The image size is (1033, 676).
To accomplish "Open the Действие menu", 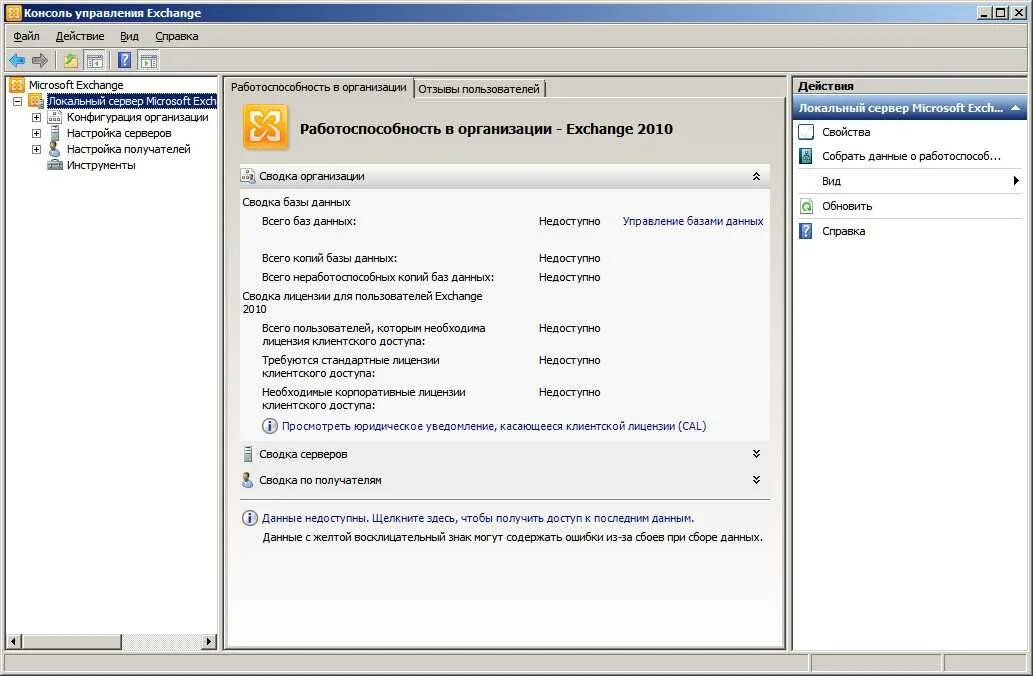I will tap(80, 36).
